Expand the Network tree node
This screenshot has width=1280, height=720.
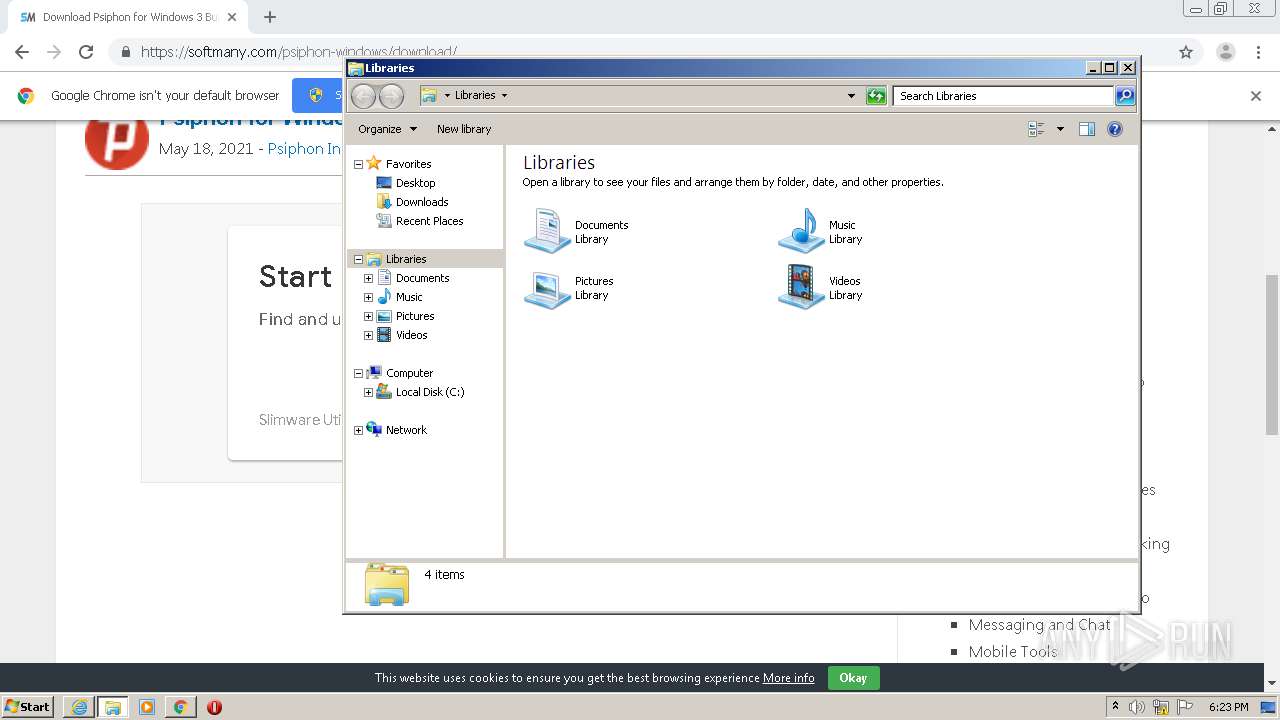click(358, 430)
